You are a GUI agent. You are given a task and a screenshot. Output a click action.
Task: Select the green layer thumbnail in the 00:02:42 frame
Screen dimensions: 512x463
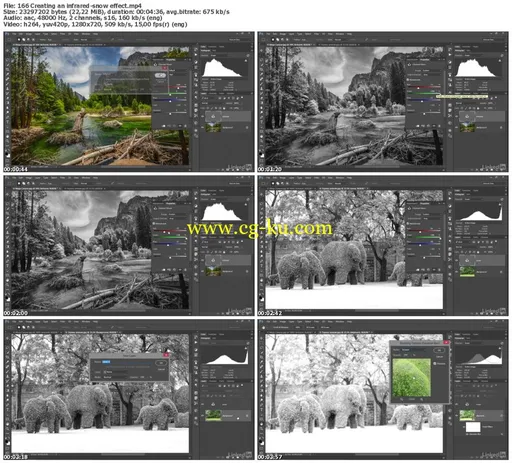coord(467,272)
